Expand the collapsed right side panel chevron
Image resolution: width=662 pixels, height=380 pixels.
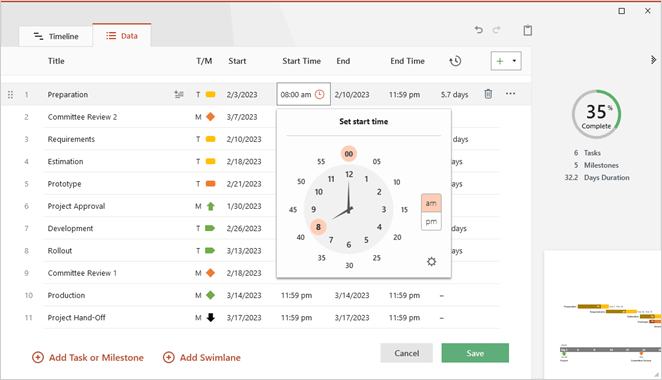(653, 60)
